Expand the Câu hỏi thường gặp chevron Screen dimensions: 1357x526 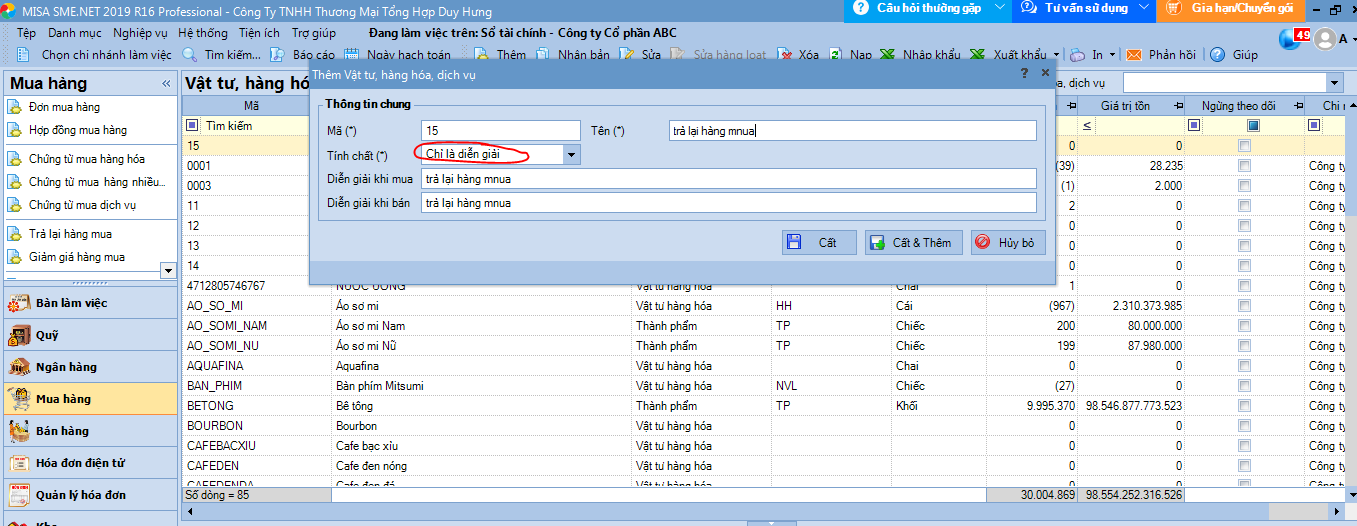(x=1002, y=8)
